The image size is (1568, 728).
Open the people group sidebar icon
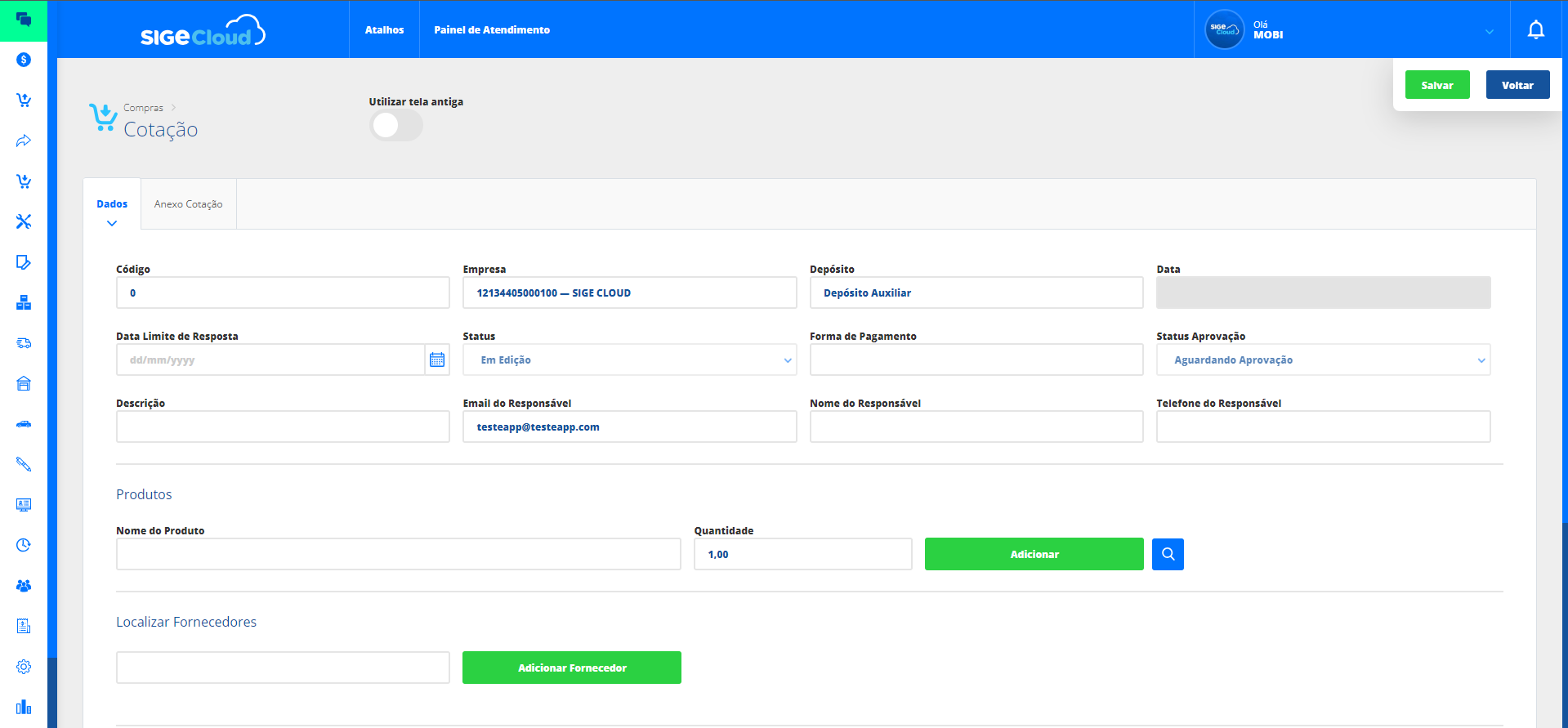(24, 586)
